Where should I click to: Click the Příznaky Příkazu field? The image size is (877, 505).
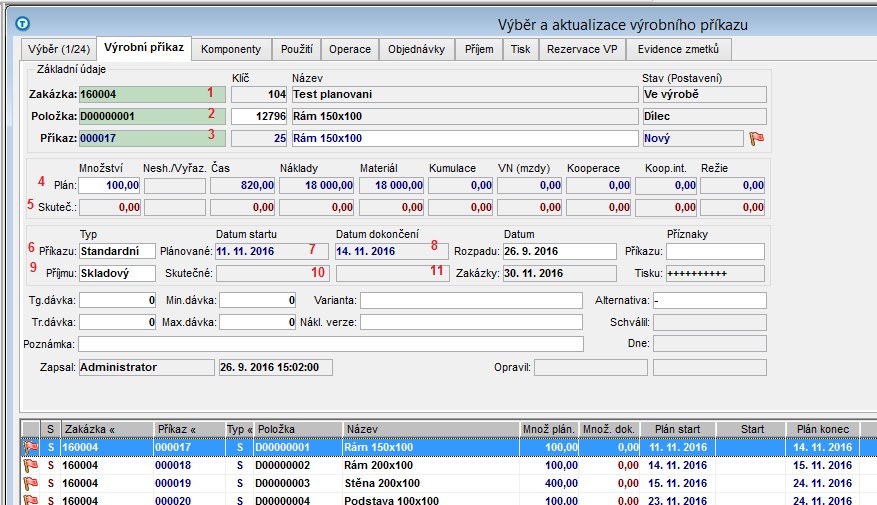point(715,251)
